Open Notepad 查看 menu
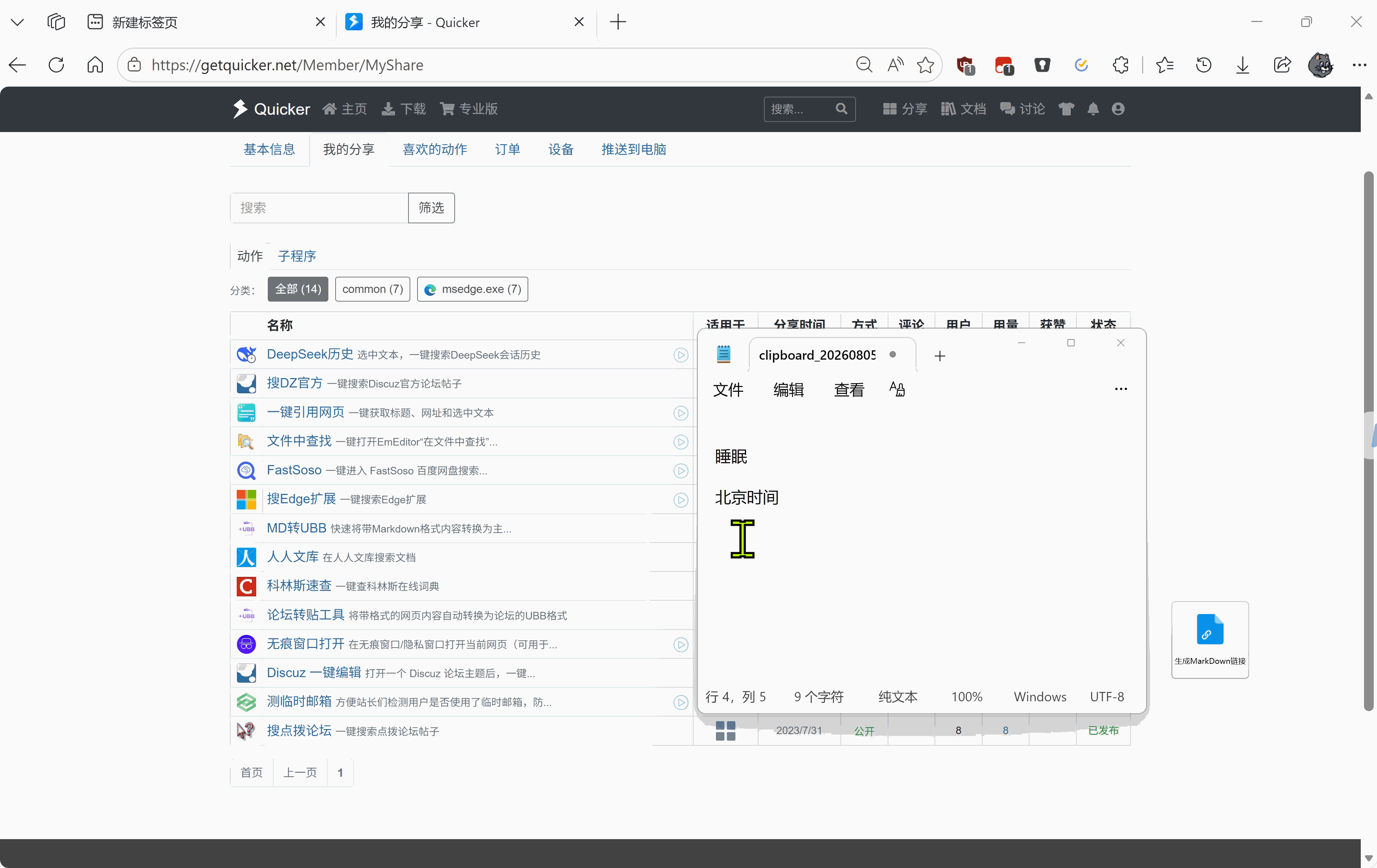This screenshot has width=1377, height=868. (x=849, y=389)
